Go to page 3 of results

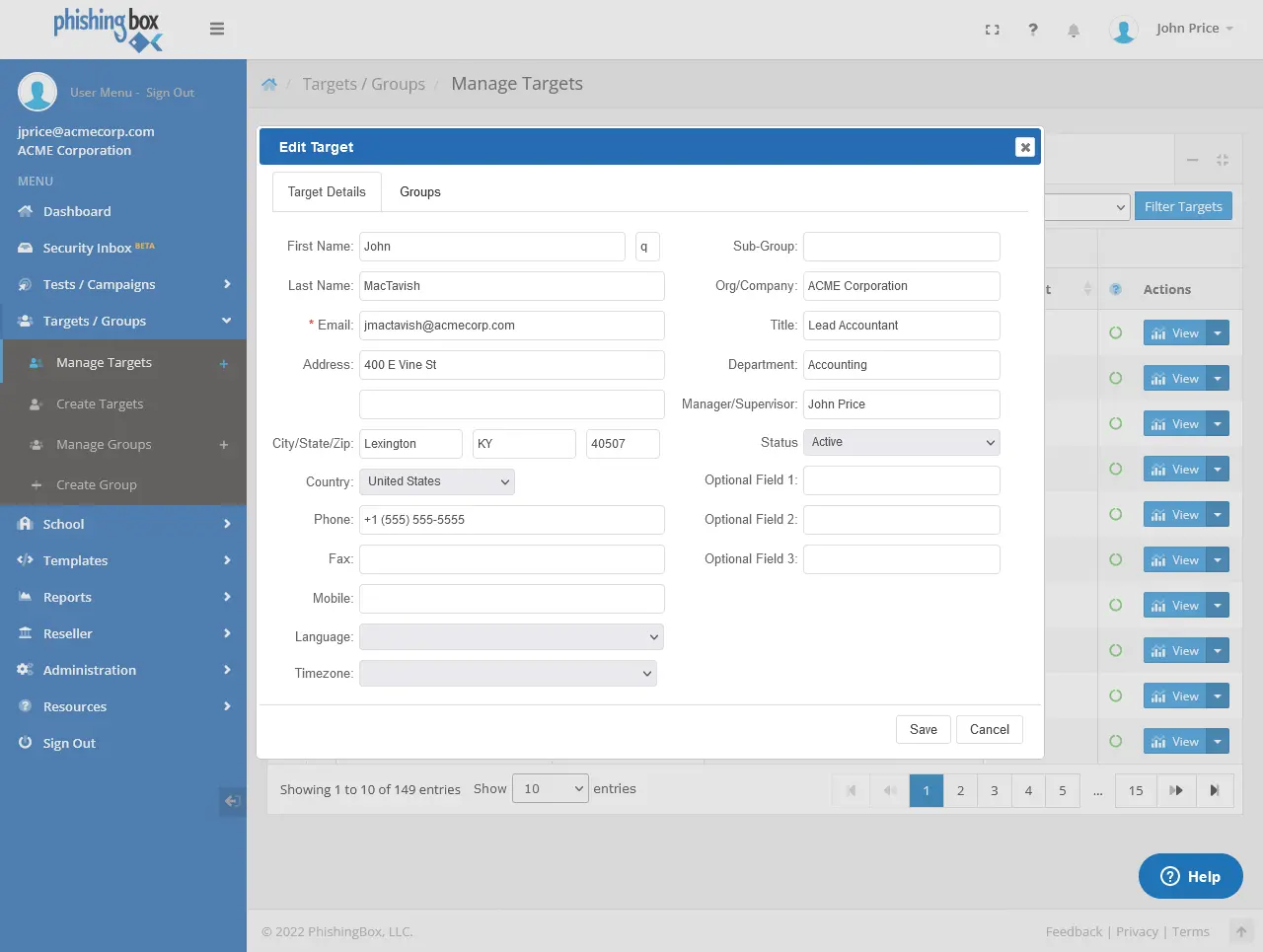(x=994, y=790)
